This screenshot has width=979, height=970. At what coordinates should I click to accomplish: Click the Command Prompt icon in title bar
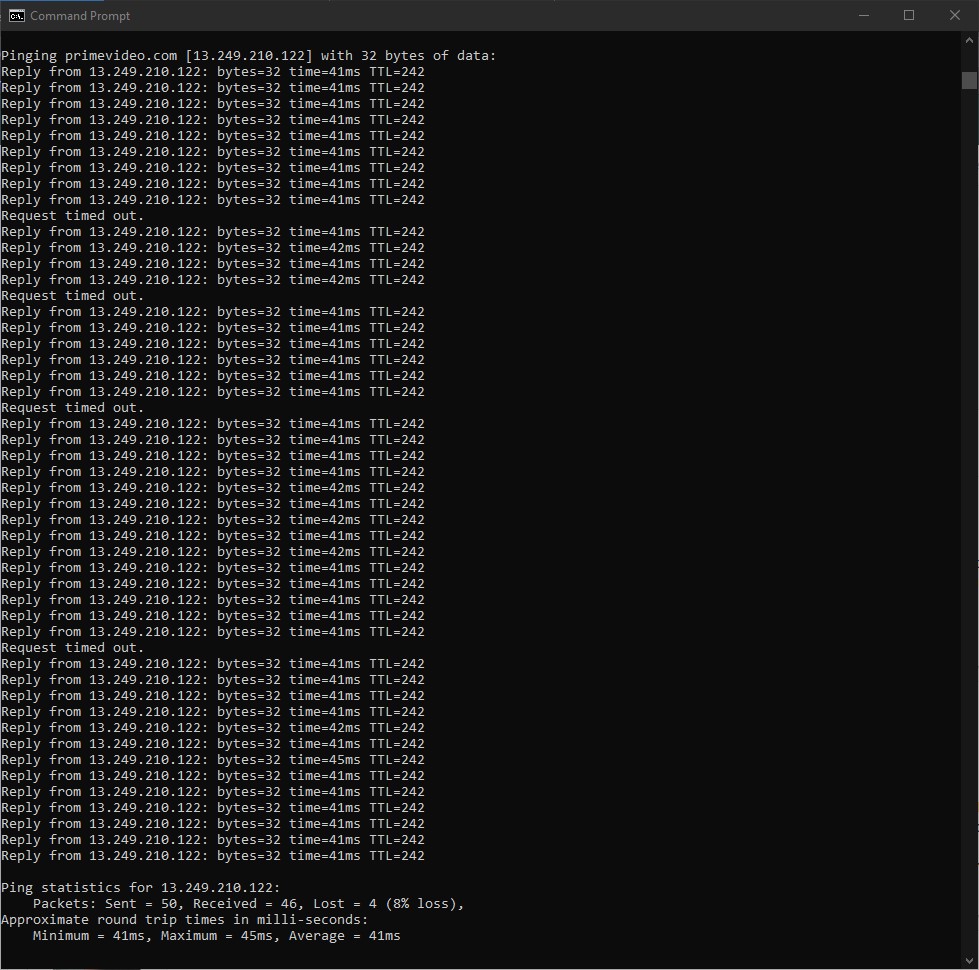pos(16,15)
